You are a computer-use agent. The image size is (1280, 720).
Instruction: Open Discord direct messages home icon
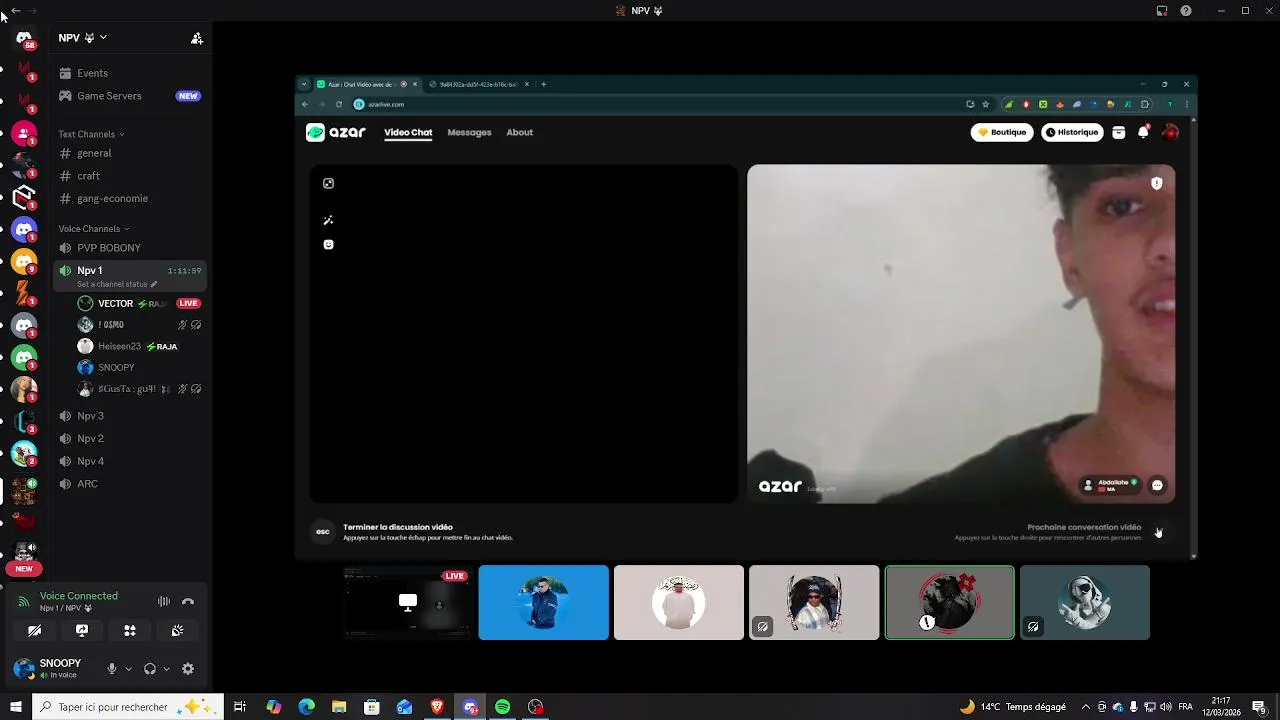click(x=24, y=38)
